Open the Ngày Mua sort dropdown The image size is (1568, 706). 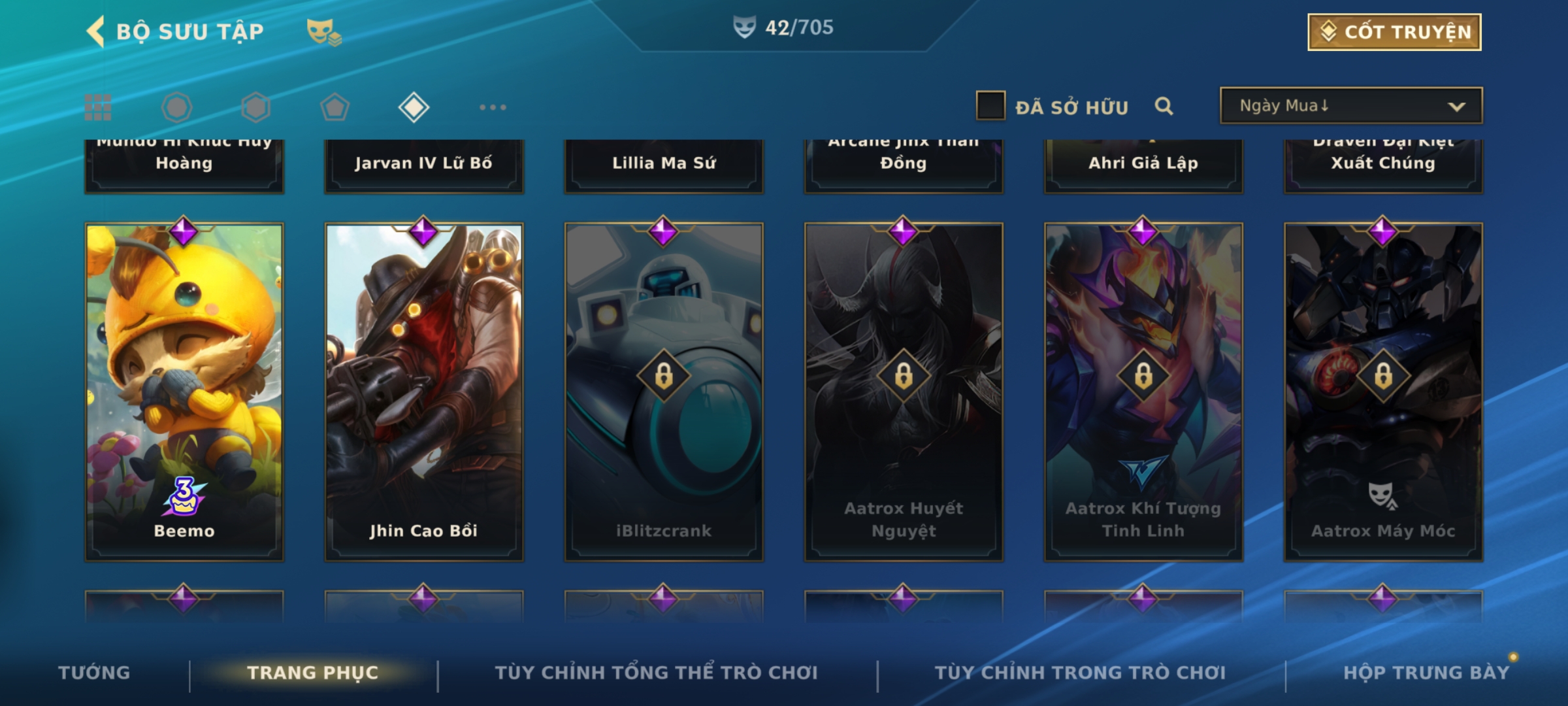point(1351,105)
